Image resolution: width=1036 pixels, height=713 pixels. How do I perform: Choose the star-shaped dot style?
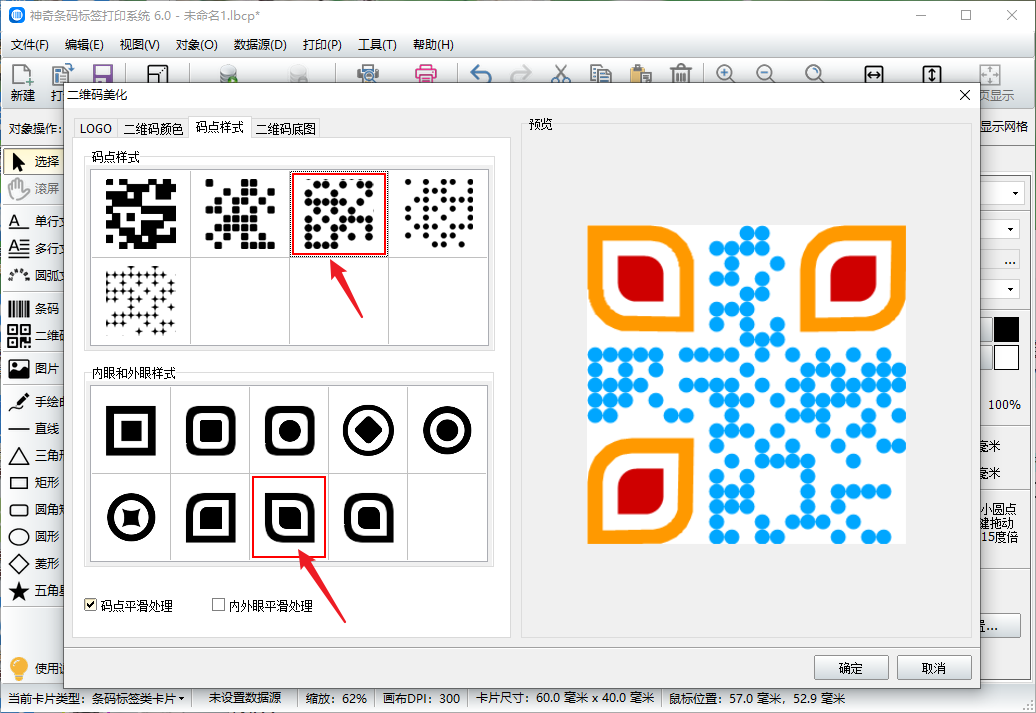(141, 301)
